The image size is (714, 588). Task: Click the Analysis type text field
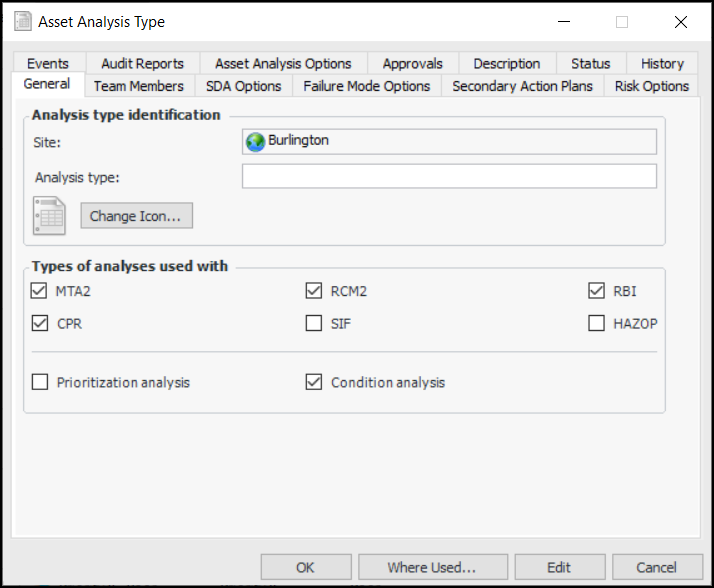[x=449, y=177]
